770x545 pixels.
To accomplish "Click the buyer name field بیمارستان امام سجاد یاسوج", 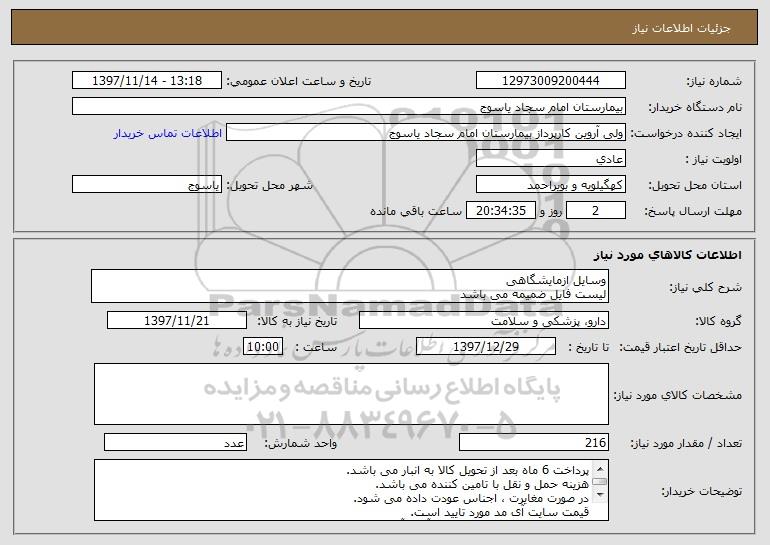I will click(349, 106).
